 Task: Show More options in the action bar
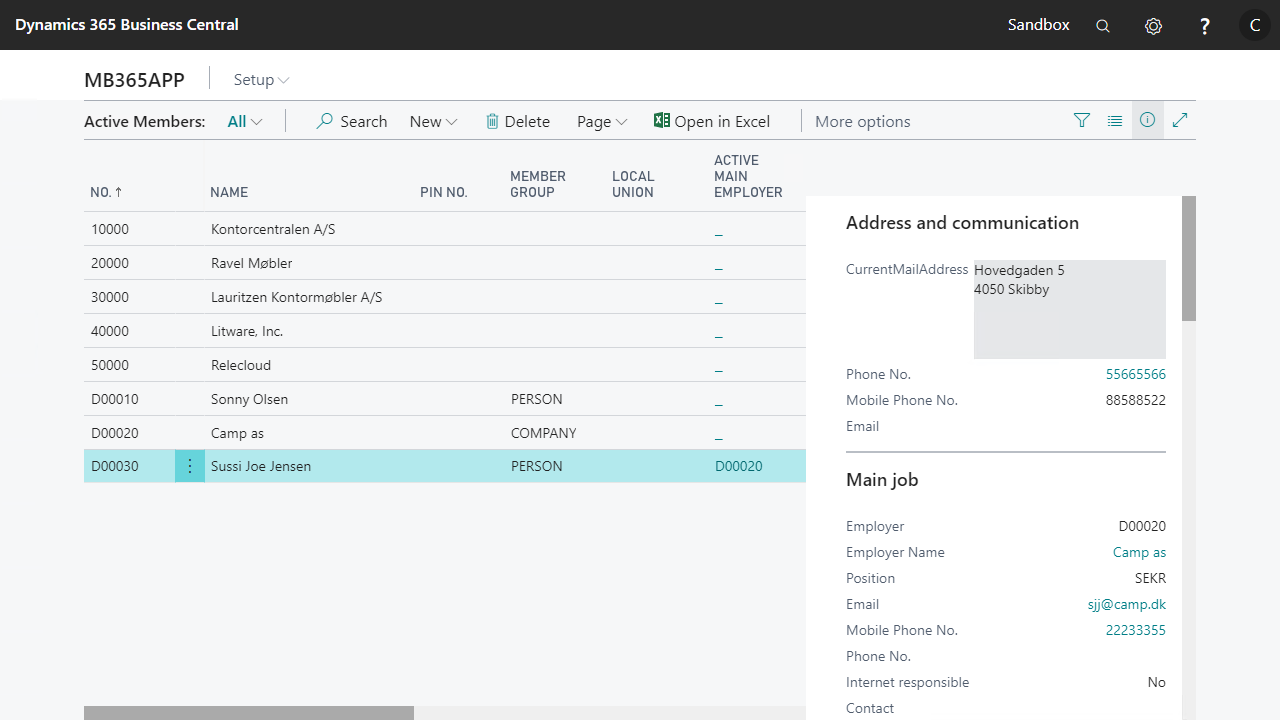coord(863,121)
